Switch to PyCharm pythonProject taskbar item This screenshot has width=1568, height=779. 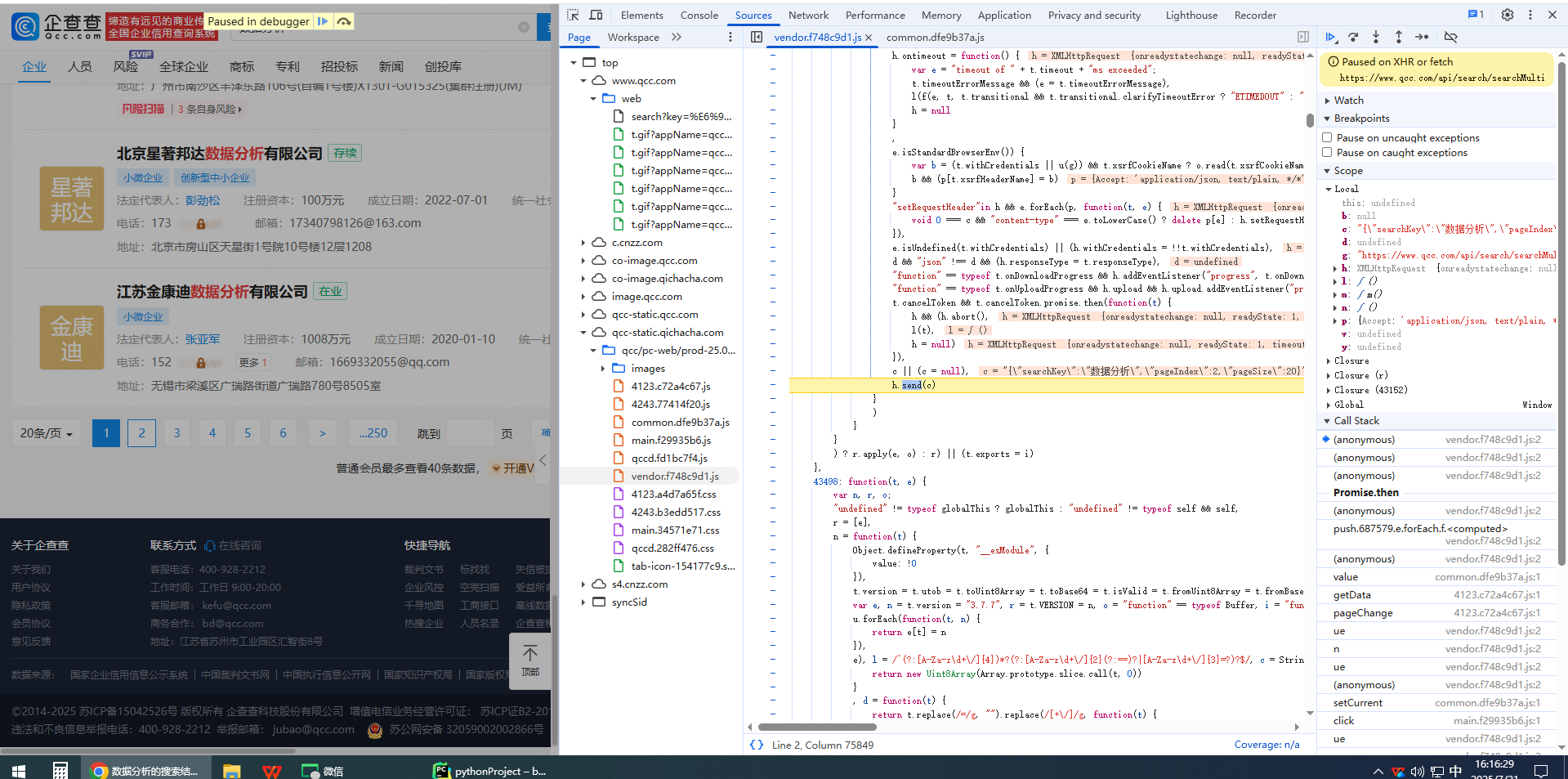point(490,771)
